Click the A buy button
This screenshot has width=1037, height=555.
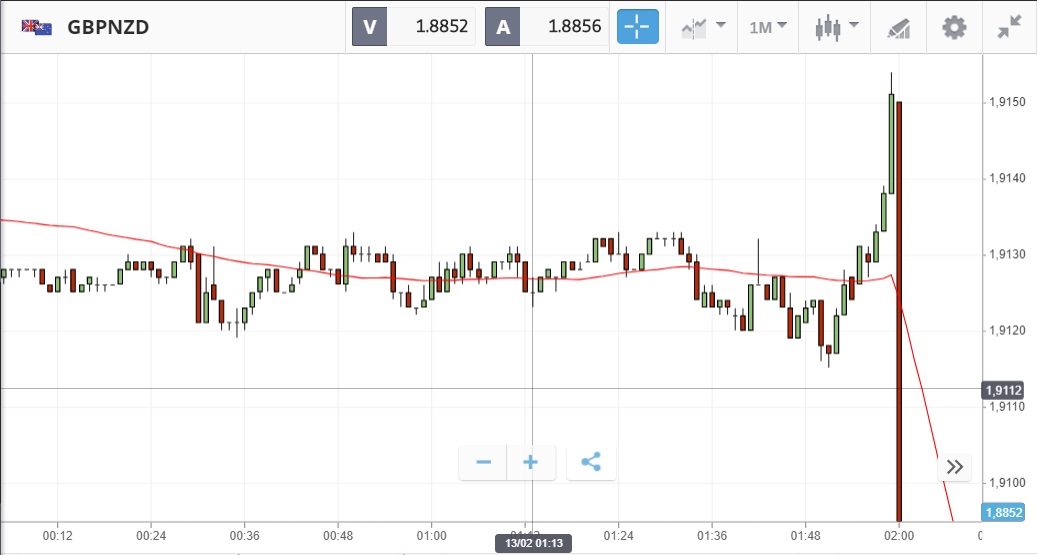(x=503, y=27)
